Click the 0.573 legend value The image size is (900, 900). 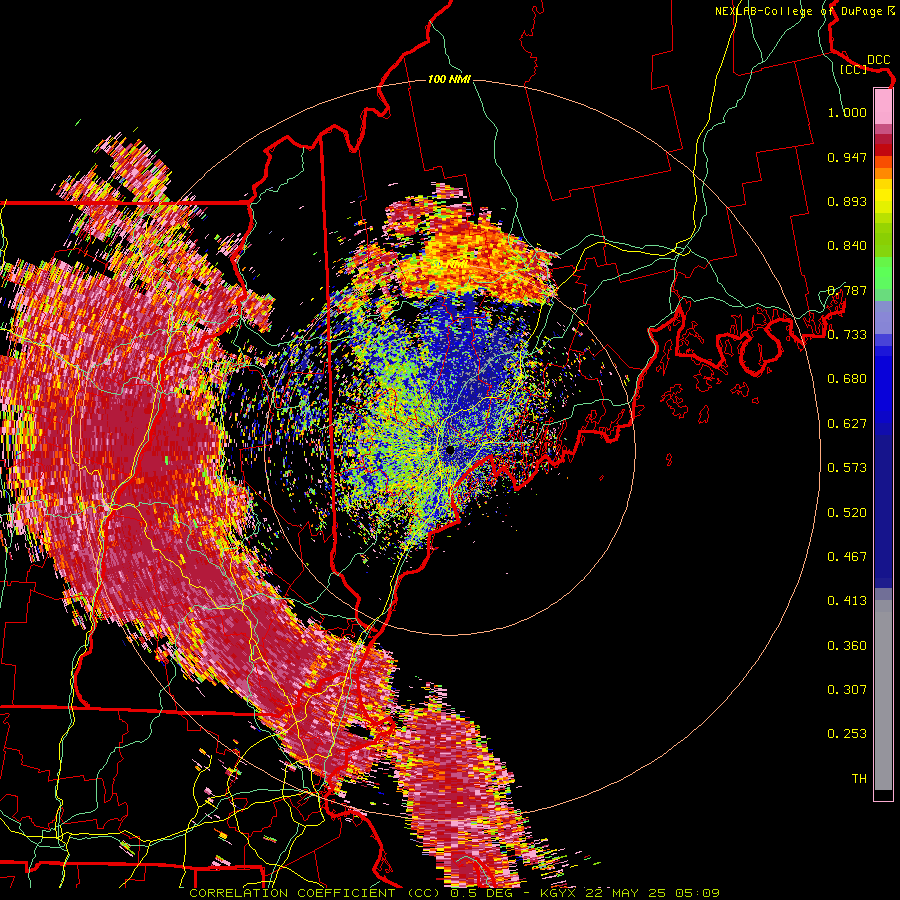[847, 468]
